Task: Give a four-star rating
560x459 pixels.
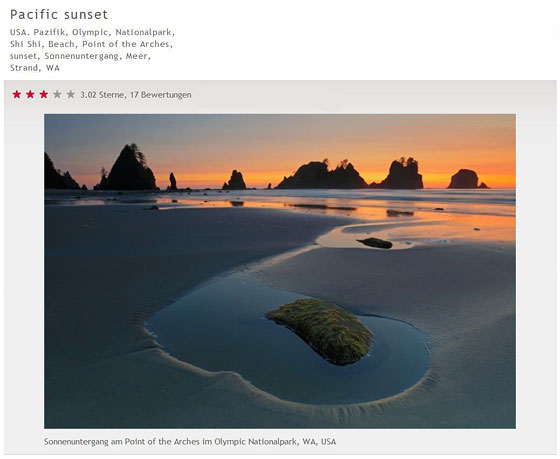Action: point(57,94)
